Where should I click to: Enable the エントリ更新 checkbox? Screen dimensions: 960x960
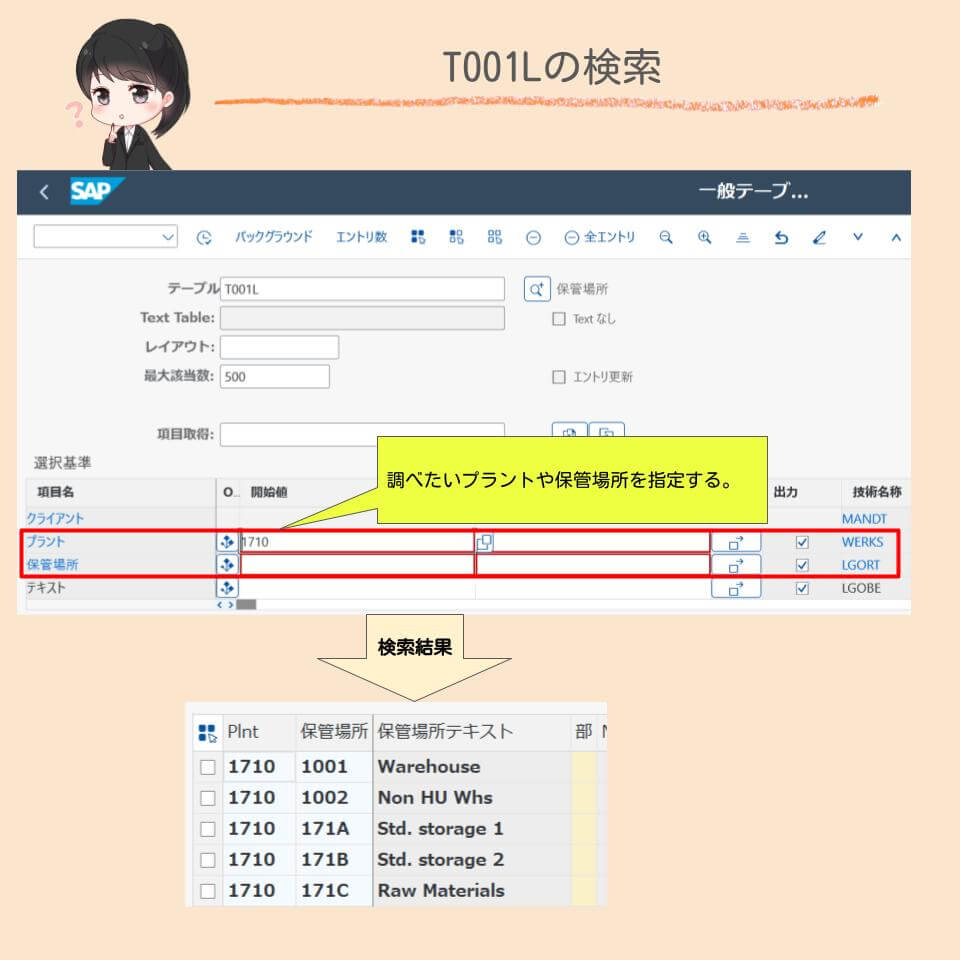click(x=557, y=376)
